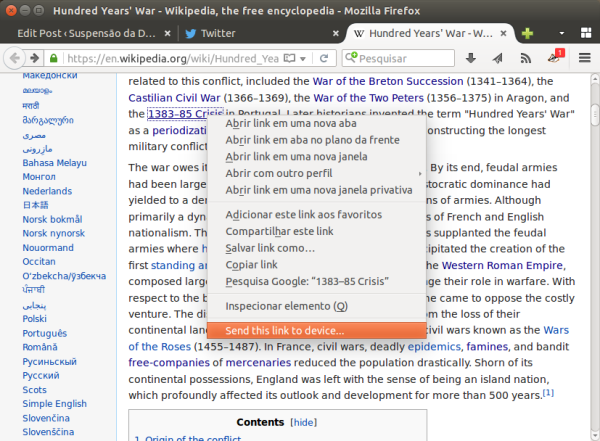Choose Abrir link em aba no plano da frente
Screen dimensions: 600x441
(317, 140)
